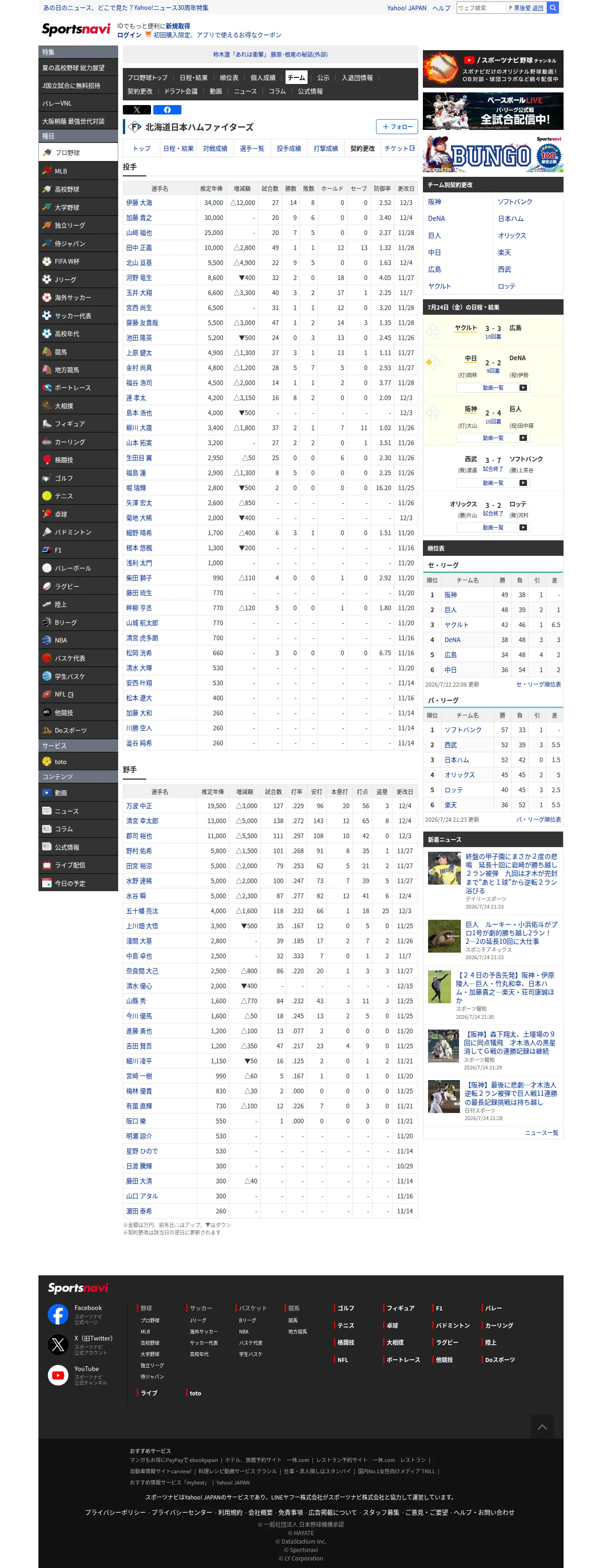Follow the team with the フォロー button

tap(397, 127)
